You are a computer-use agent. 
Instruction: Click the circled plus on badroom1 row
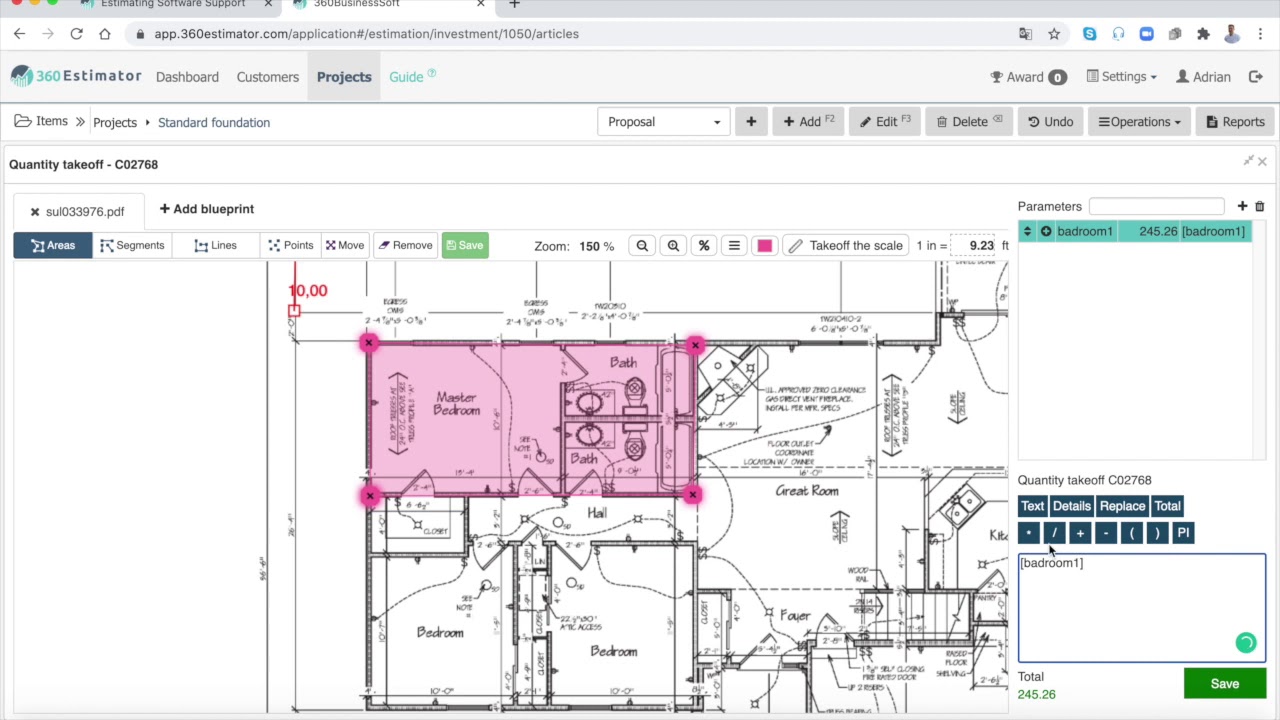(1046, 231)
